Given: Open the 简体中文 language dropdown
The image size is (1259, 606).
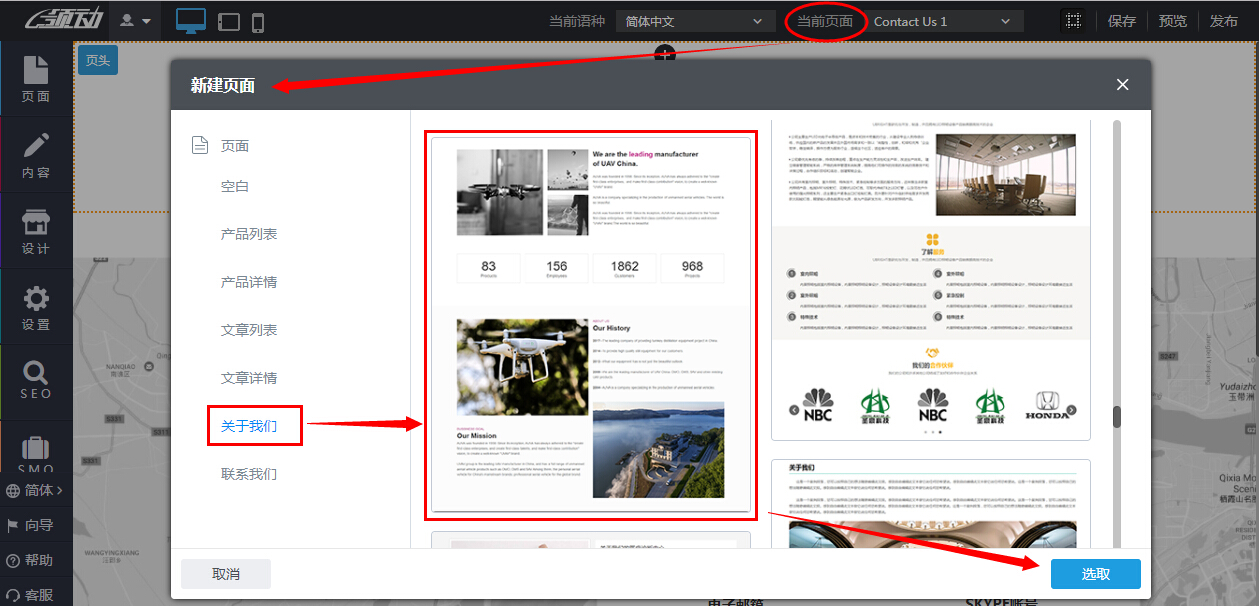Looking at the screenshot, I should coord(695,21).
